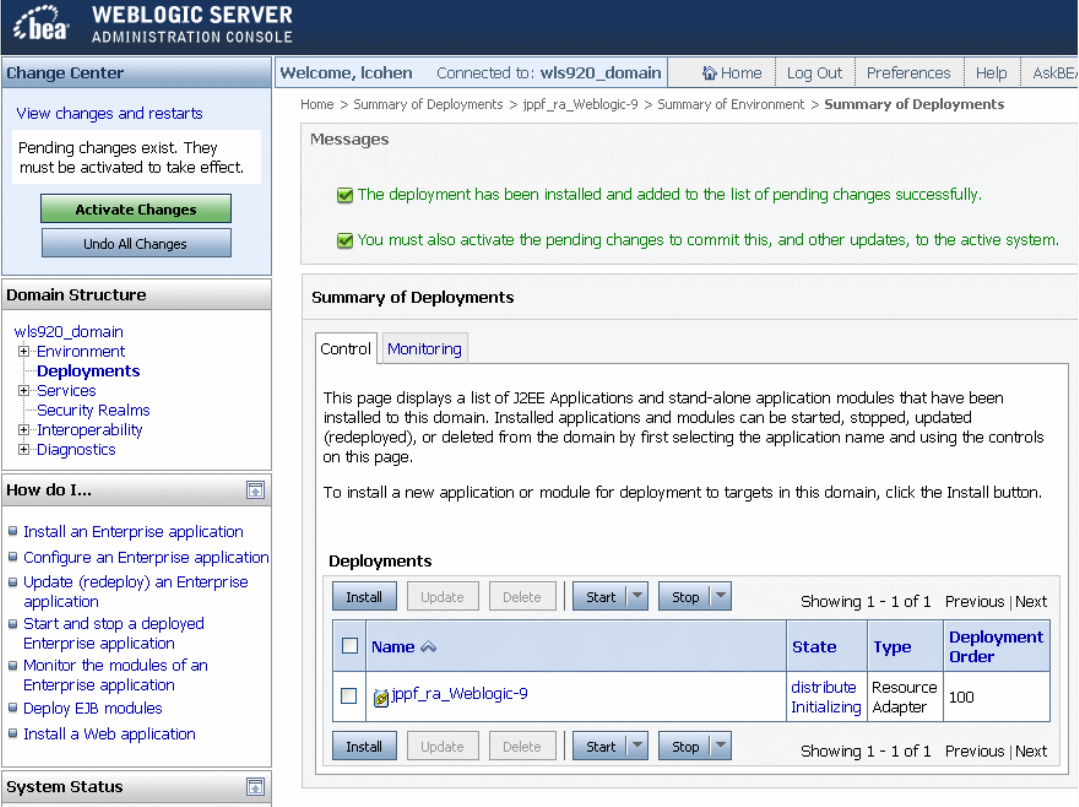Image resolution: width=1079 pixels, height=807 pixels.
Task: Click the Activate Changes button
Action: click(x=136, y=208)
